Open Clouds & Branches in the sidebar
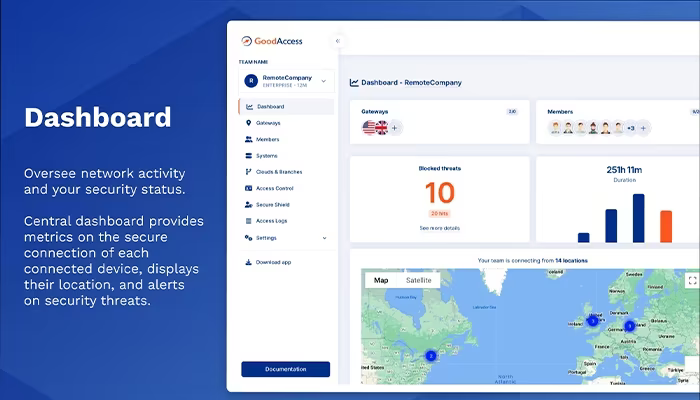This screenshot has width=700, height=400. click(x=279, y=172)
